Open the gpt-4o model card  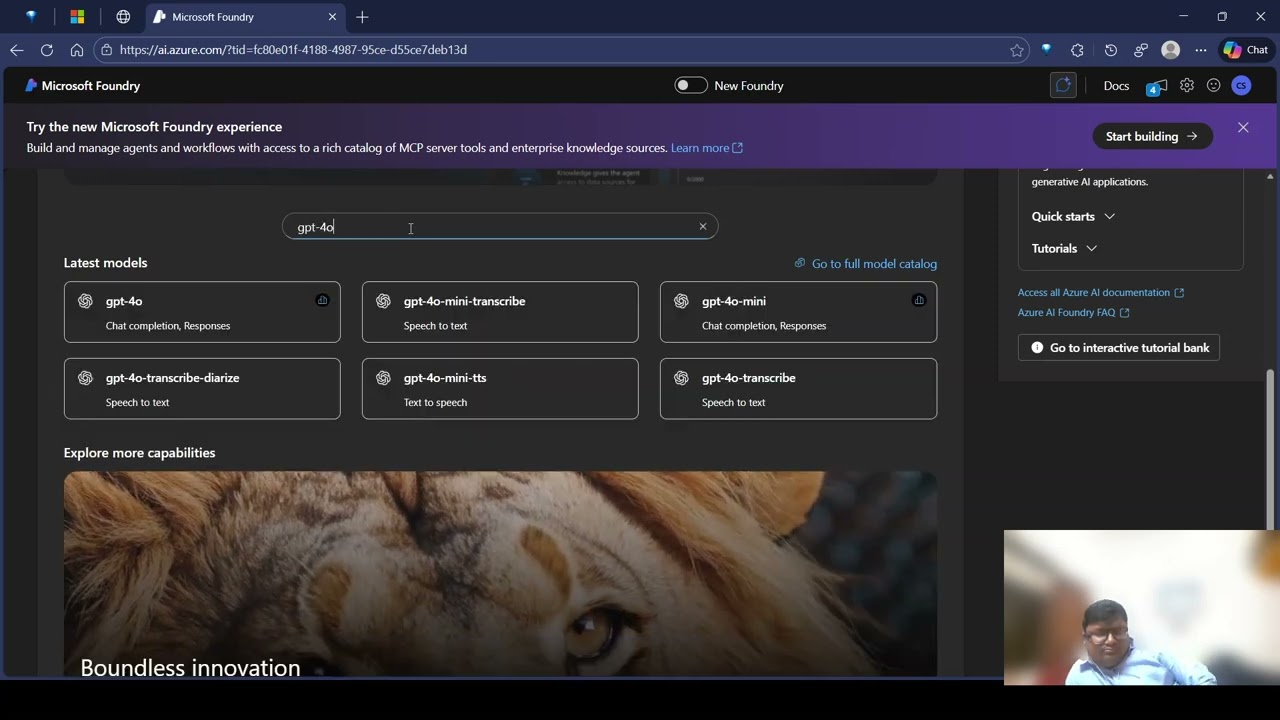[202, 312]
